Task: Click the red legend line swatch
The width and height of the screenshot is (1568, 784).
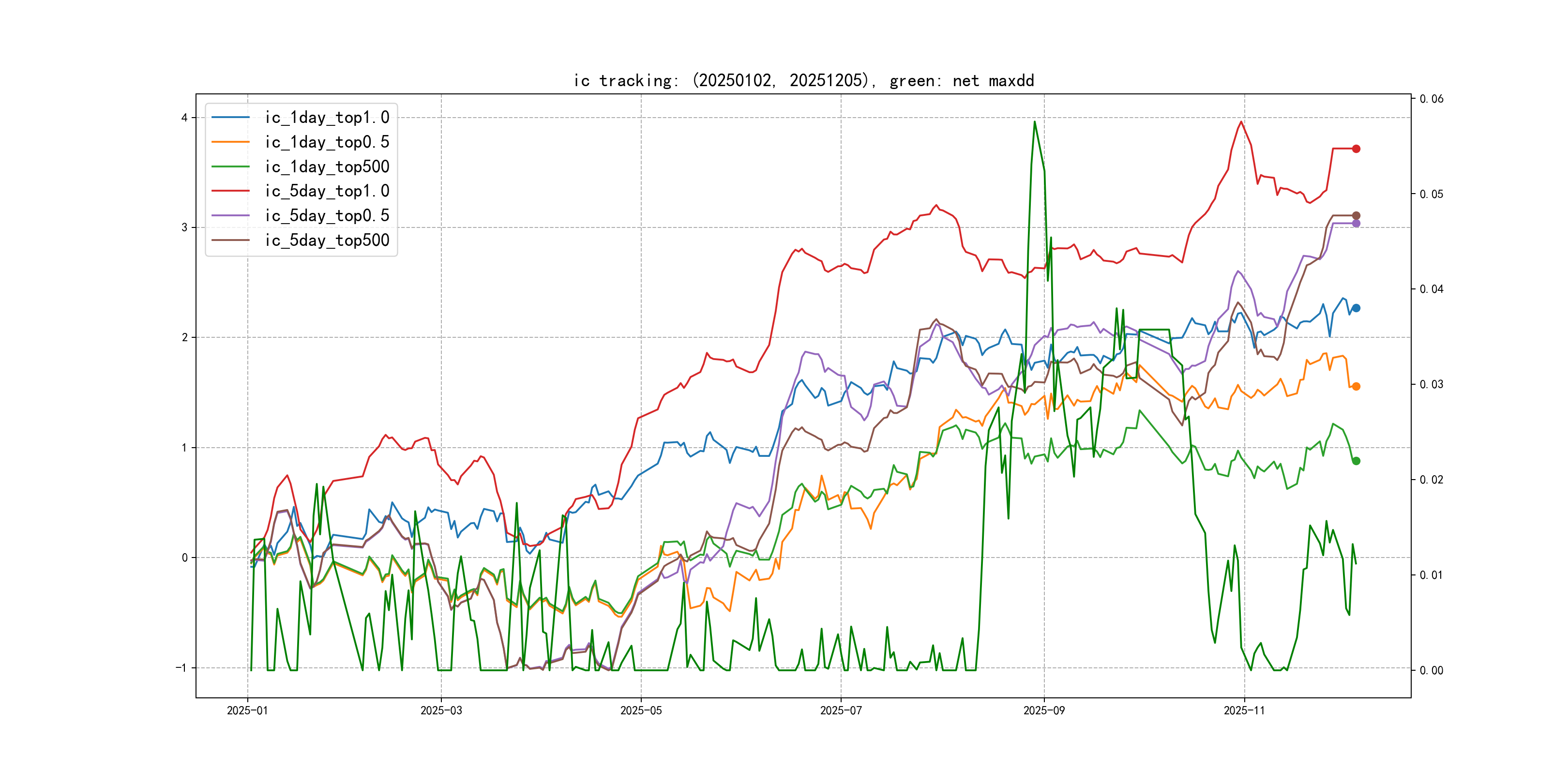Action: 230,191
